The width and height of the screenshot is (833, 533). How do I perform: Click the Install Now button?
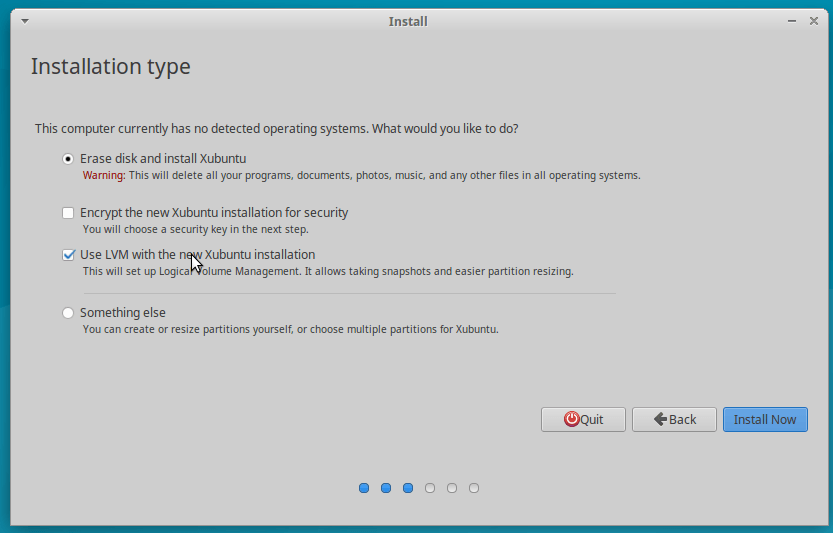pos(765,419)
